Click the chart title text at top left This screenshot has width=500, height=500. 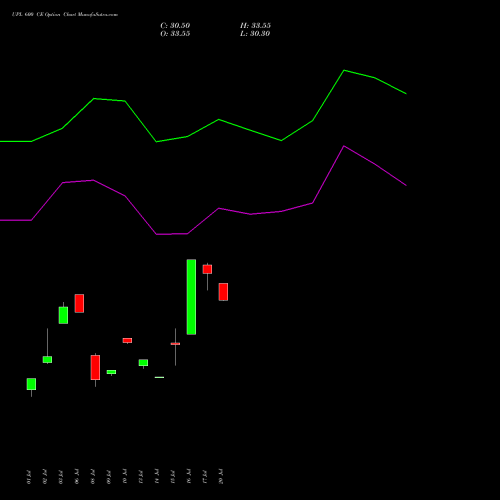[x=65, y=15]
